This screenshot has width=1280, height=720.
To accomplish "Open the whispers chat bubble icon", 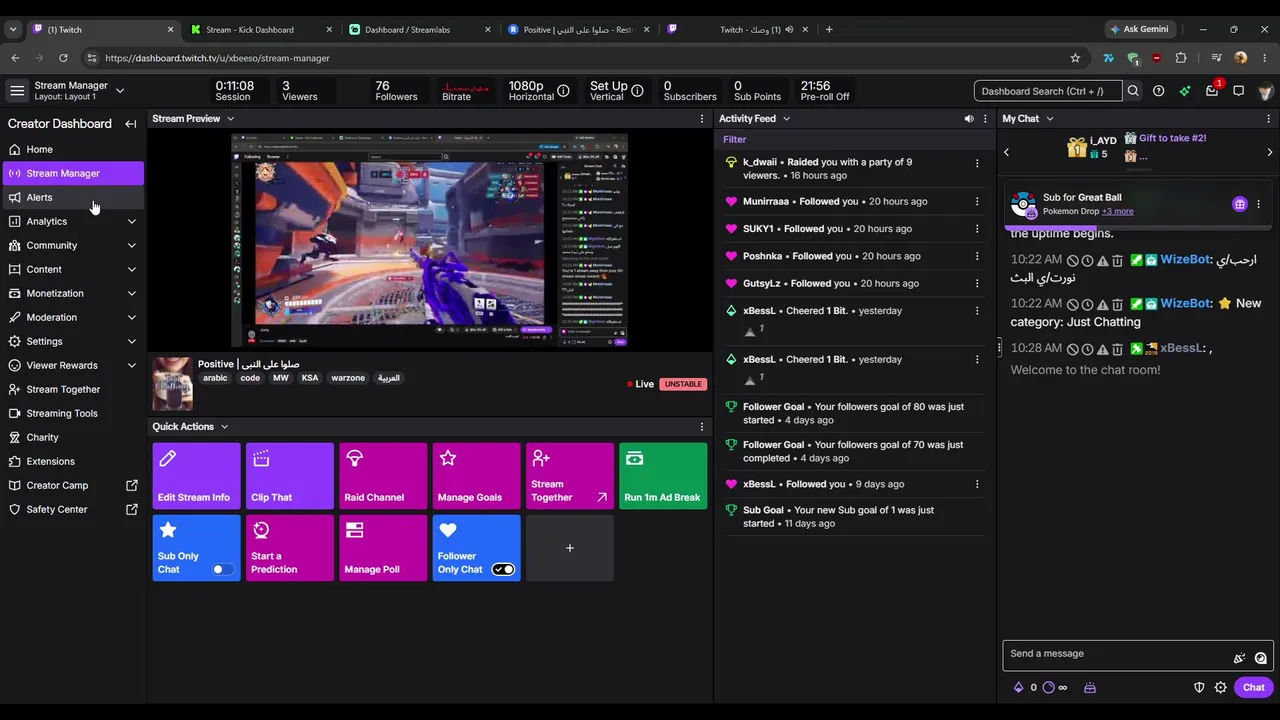I will (1238, 91).
